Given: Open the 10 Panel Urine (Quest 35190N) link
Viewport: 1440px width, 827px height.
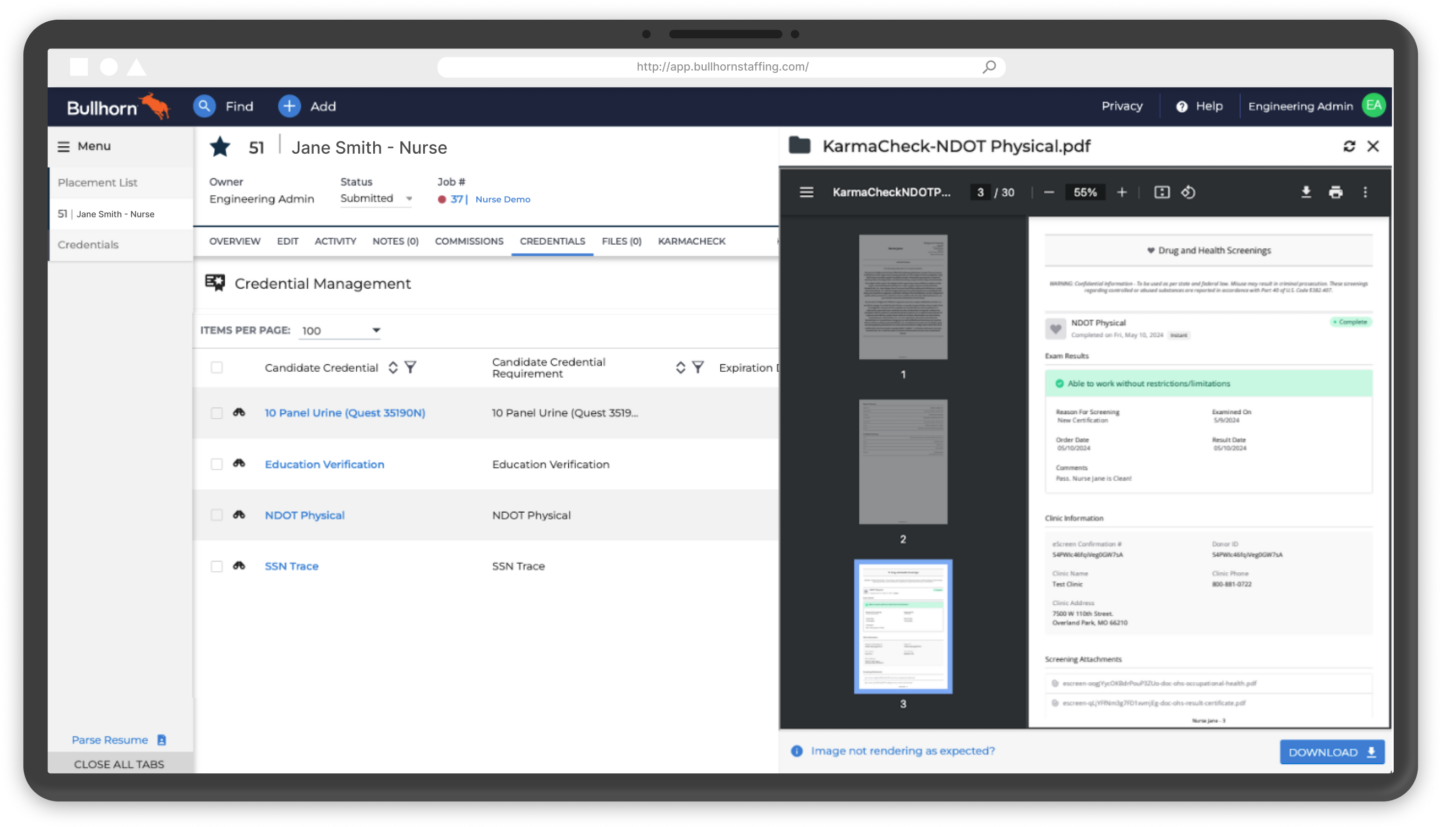Looking at the screenshot, I should pyautogui.click(x=345, y=412).
